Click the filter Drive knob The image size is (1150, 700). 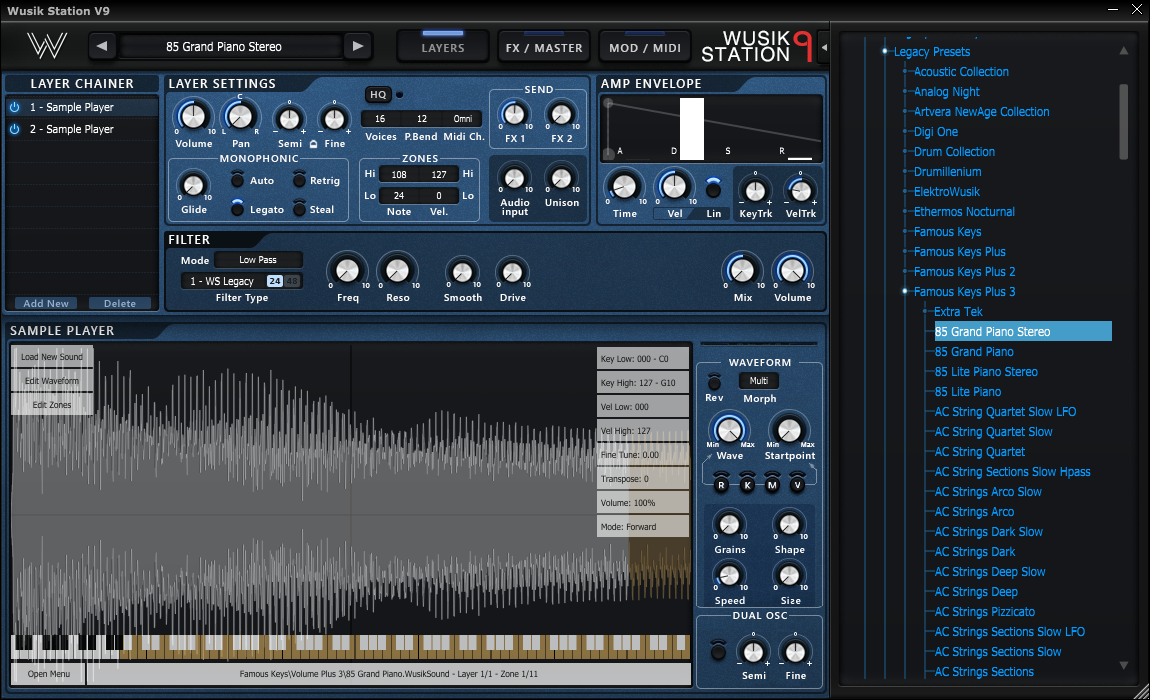click(x=512, y=273)
